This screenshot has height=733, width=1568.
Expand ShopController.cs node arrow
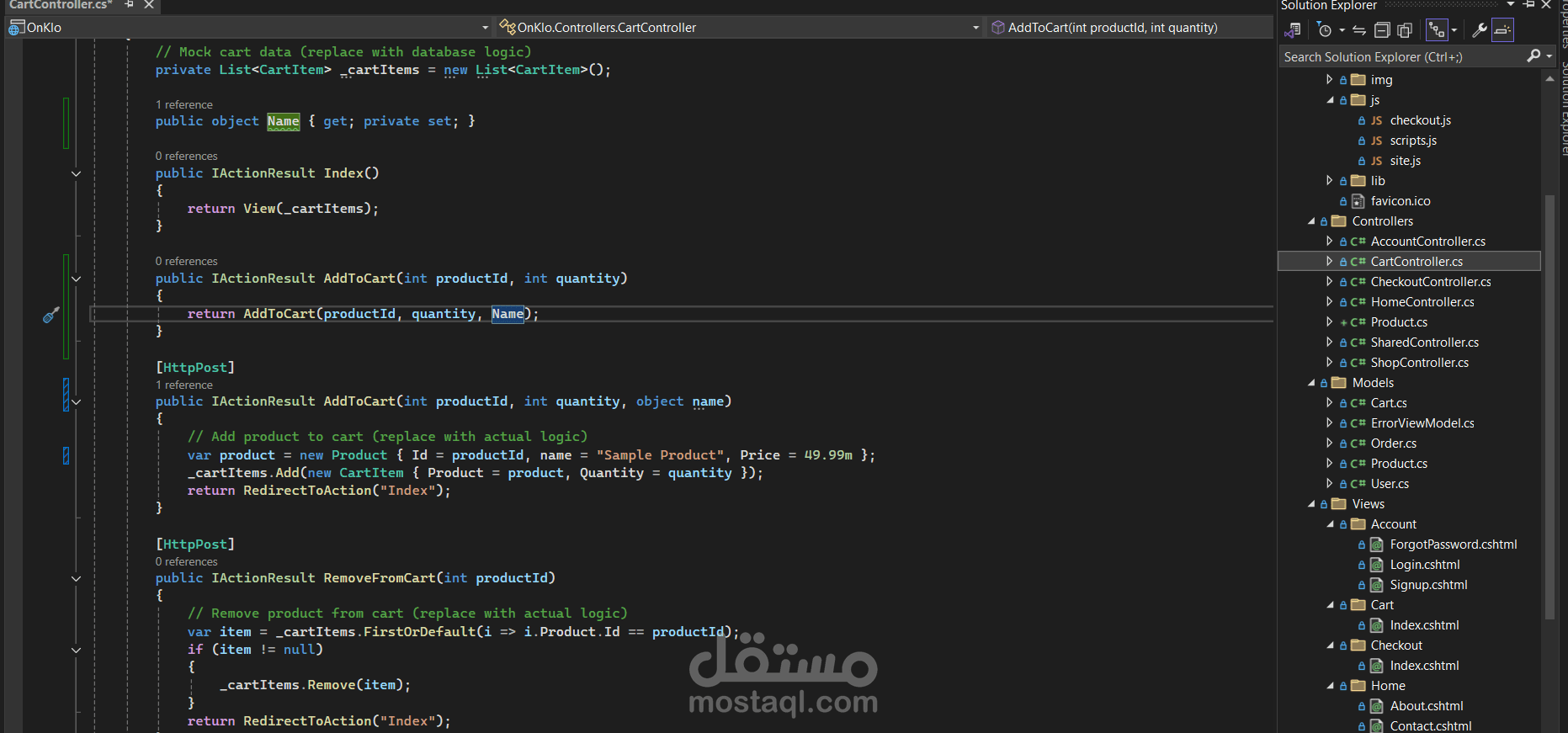tap(1329, 362)
